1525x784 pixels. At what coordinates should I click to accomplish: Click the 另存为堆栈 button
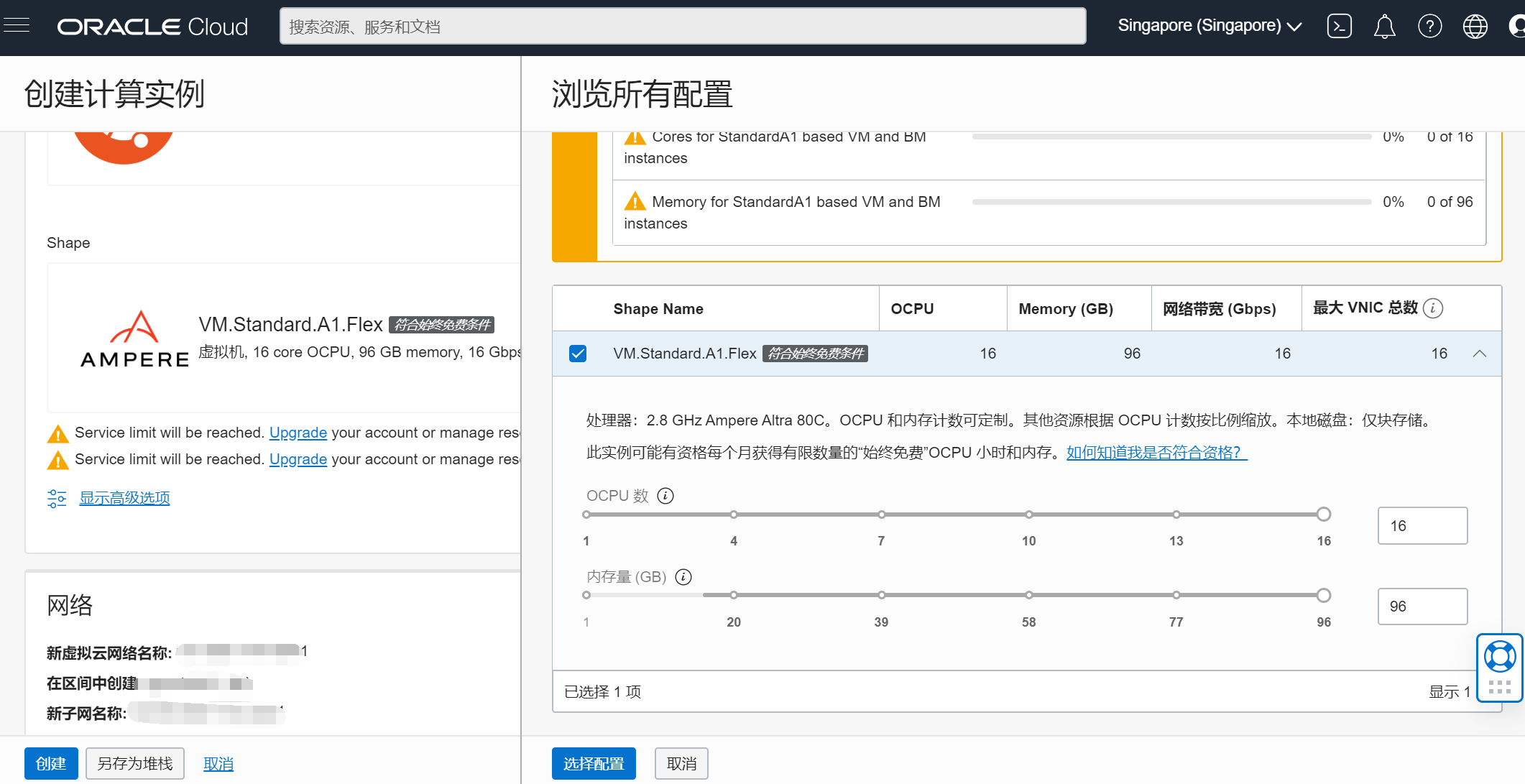(135, 763)
